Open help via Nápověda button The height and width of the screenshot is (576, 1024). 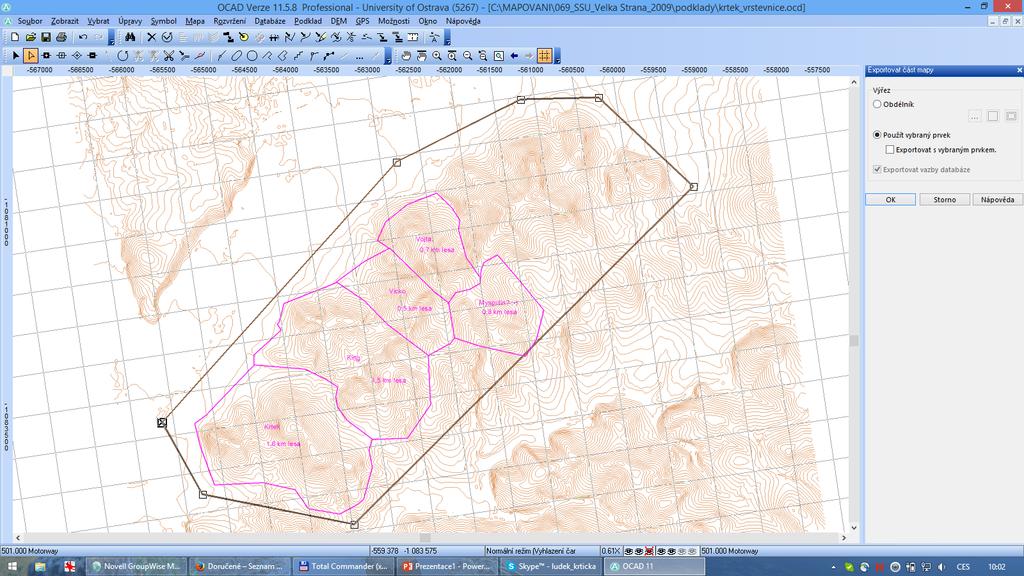pyautogui.click(x=997, y=199)
